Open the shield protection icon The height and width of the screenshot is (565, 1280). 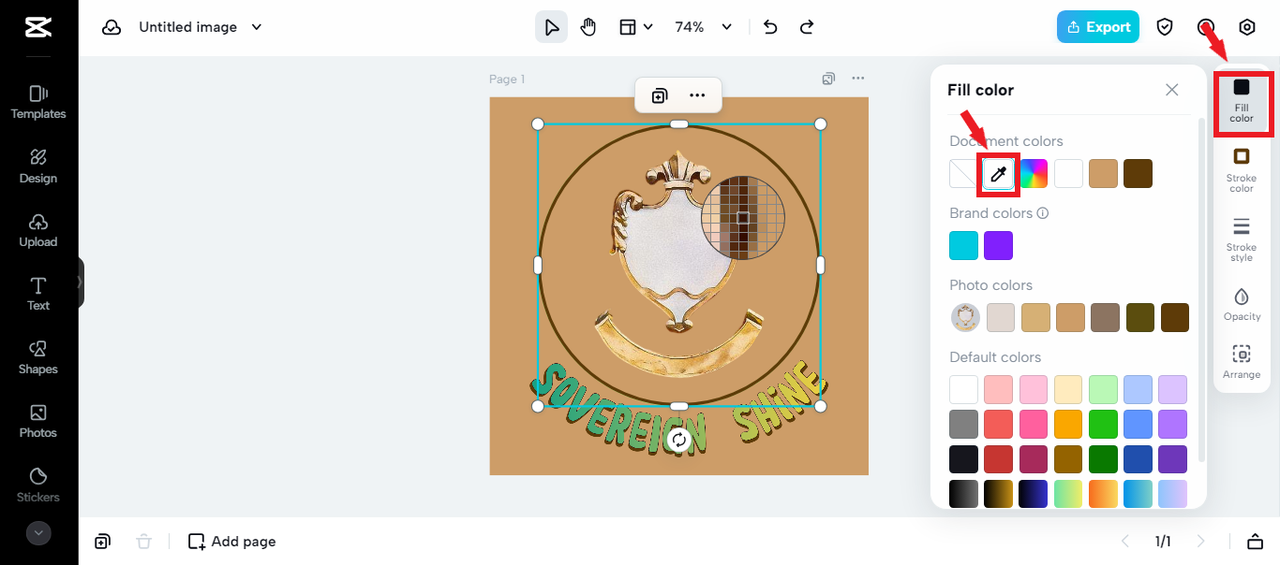pyautogui.click(x=1165, y=27)
